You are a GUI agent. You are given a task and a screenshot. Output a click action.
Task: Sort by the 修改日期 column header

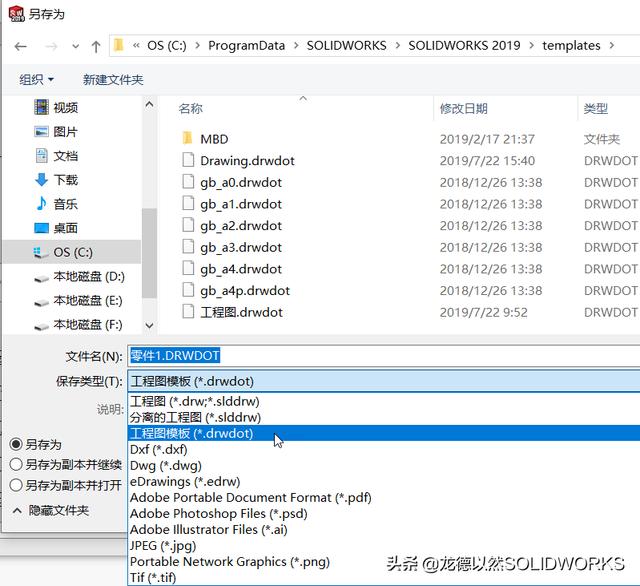click(x=463, y=109)
